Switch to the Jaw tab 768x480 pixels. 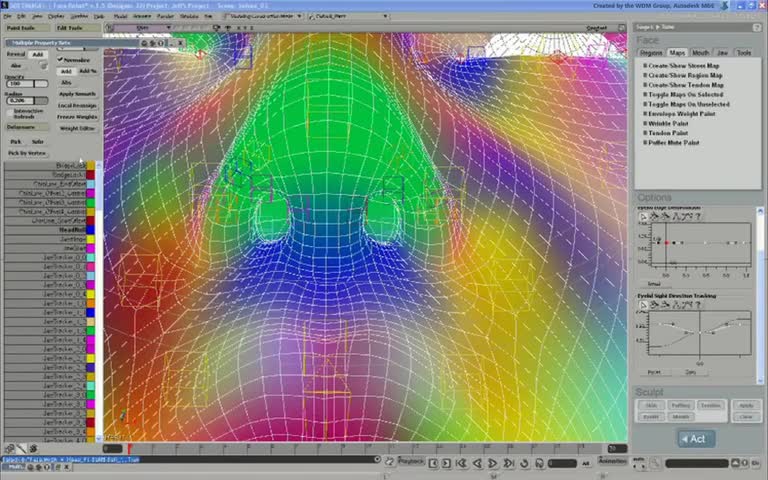tap(722, 52)
